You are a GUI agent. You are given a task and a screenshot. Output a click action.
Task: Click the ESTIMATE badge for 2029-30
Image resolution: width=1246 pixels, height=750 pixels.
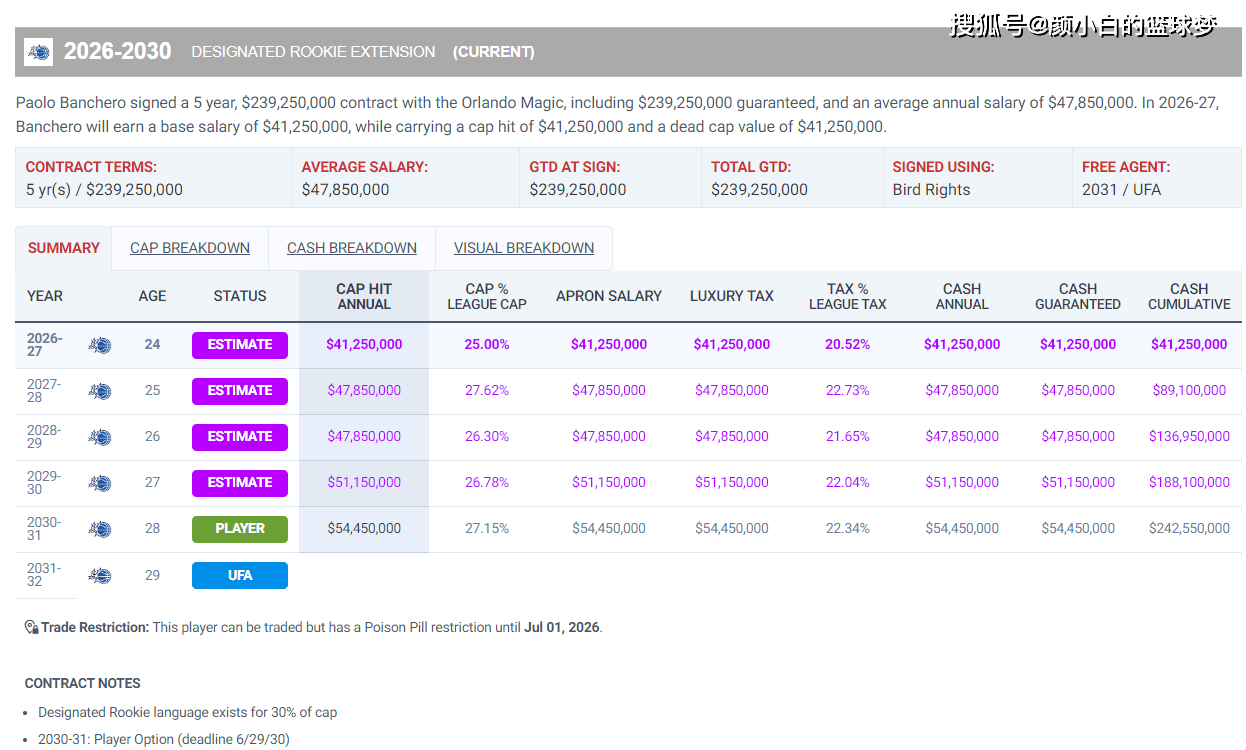pos(240,483)
